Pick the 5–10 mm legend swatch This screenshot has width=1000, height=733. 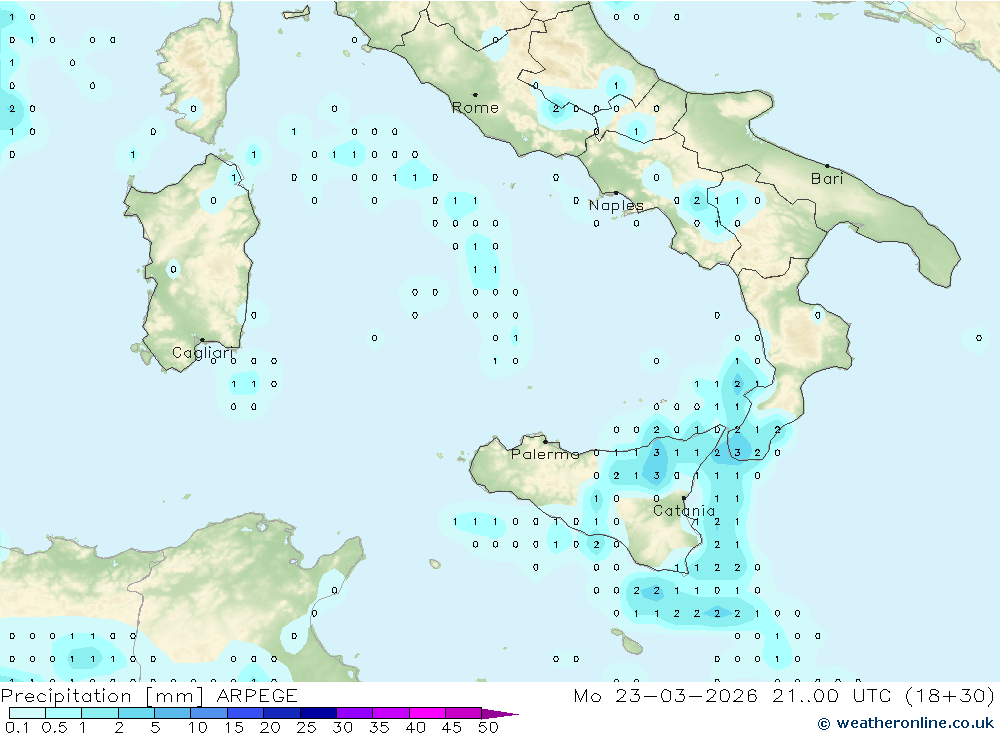[x=172, y=713]
